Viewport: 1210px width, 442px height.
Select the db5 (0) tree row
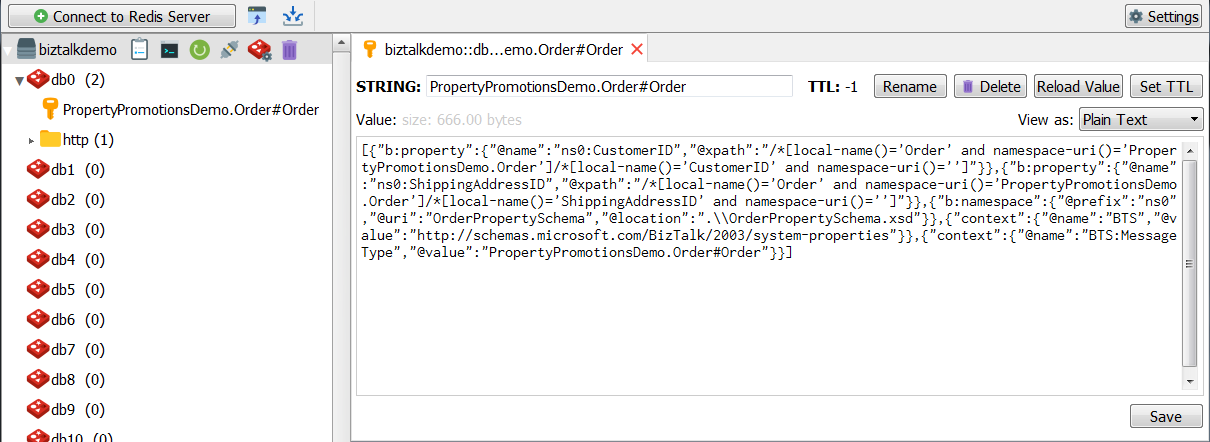click(x=65, y=289)
